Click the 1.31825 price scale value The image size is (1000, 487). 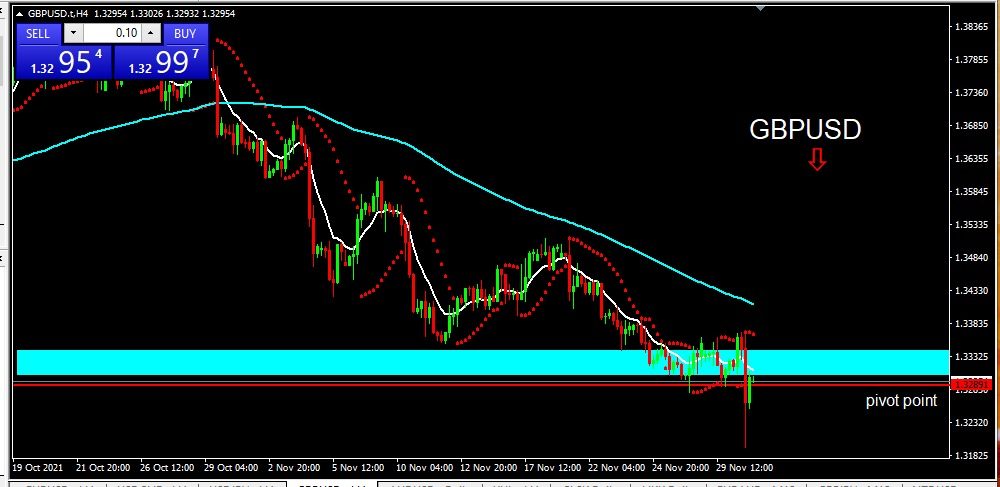tap(971, 455)
